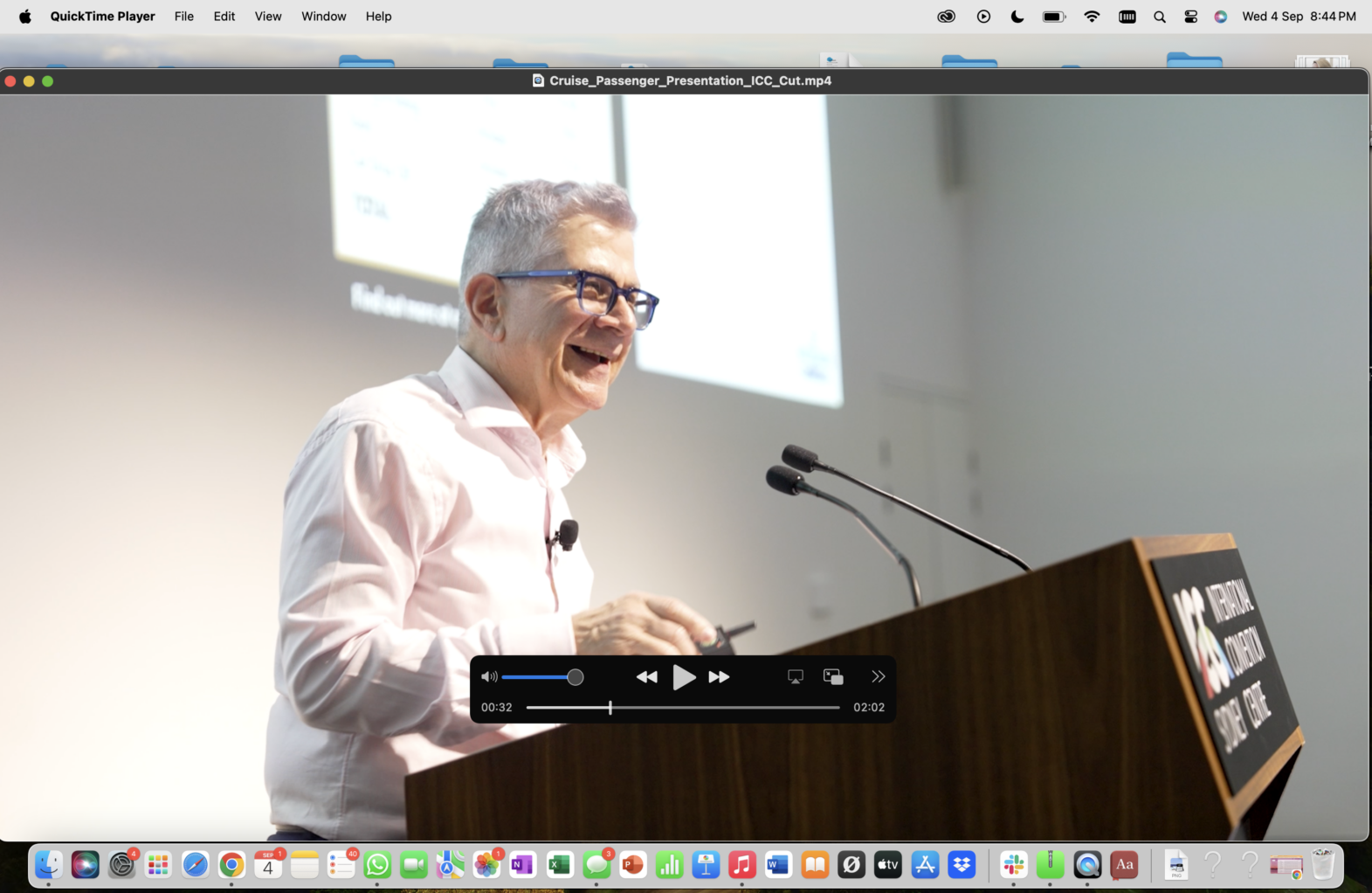Image resolution: width=1372 pixels, height=893 pixels.
Task: Click the 00:32 elapsed time label
Action: (497, 708)
